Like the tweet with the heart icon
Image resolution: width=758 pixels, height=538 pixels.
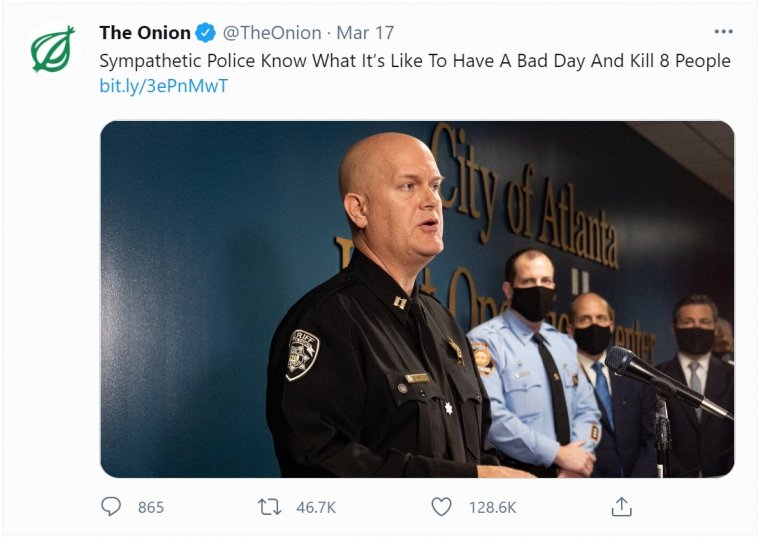coord(441,507)
